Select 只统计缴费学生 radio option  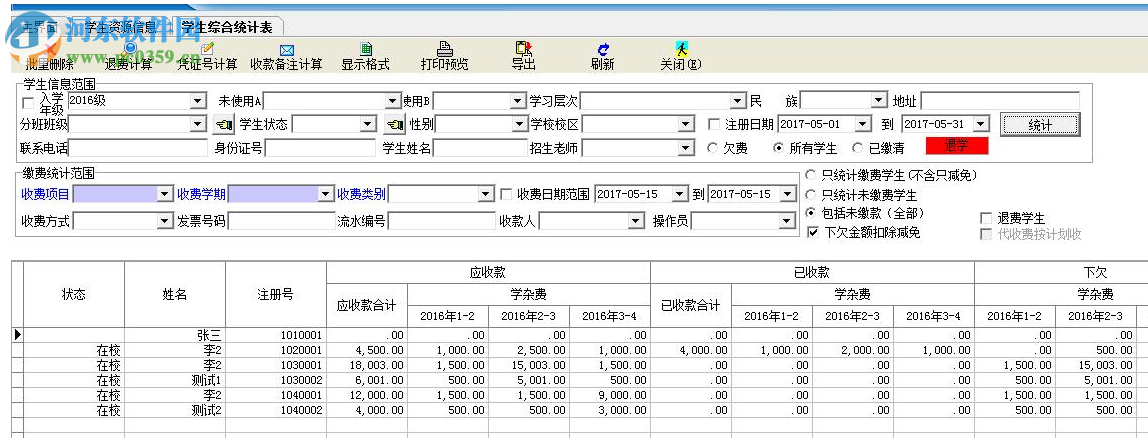click(810, 175)
